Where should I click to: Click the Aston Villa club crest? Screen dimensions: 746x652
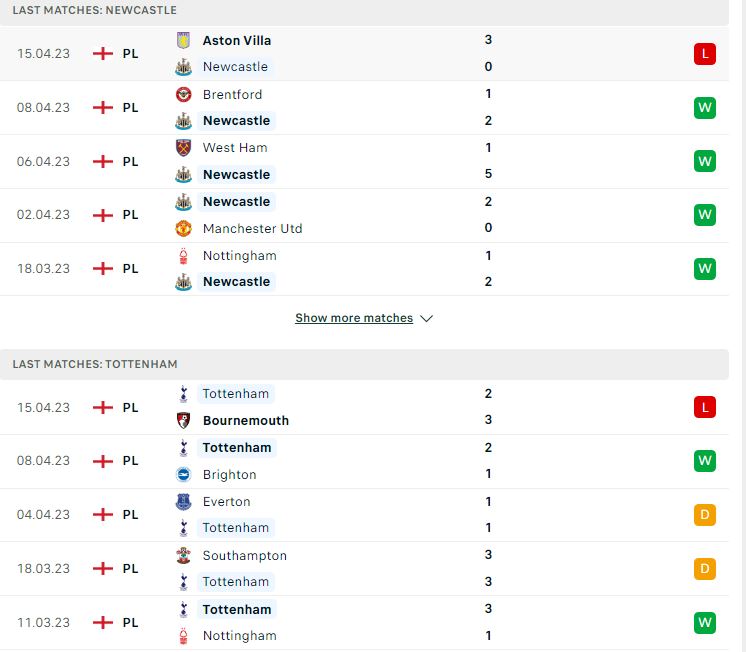tap(183, 40)
